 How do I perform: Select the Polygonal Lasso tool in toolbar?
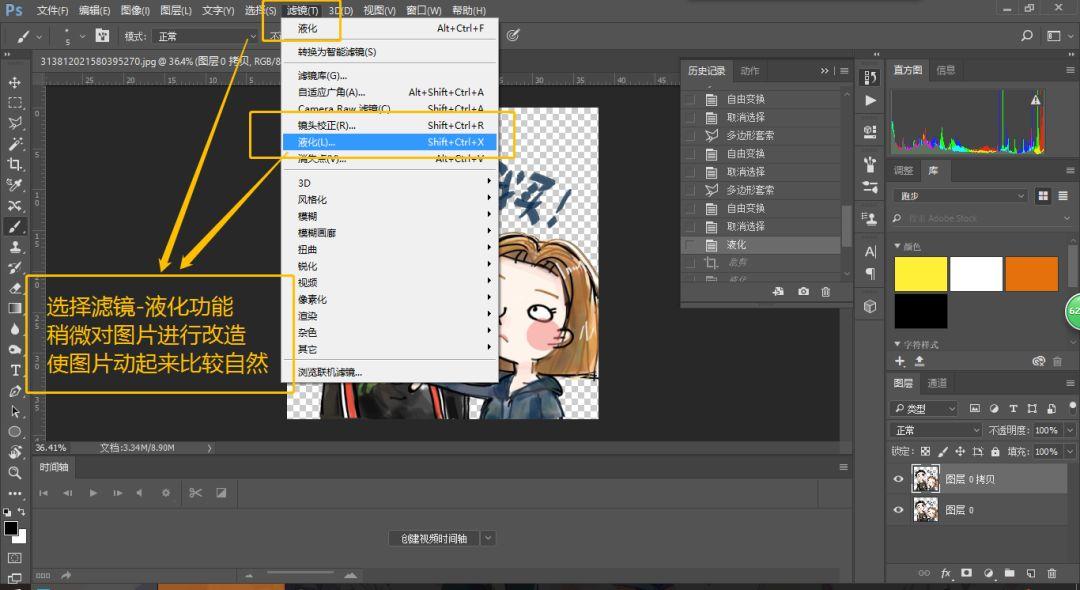click(14, 123)
